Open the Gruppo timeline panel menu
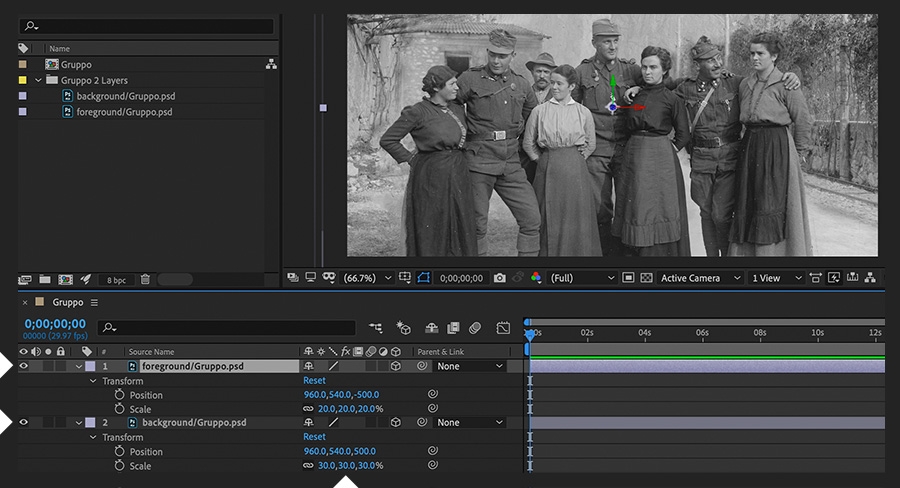The height and width of the screenshot is (488, 900). pyautogui.click(x=95, y=302)
